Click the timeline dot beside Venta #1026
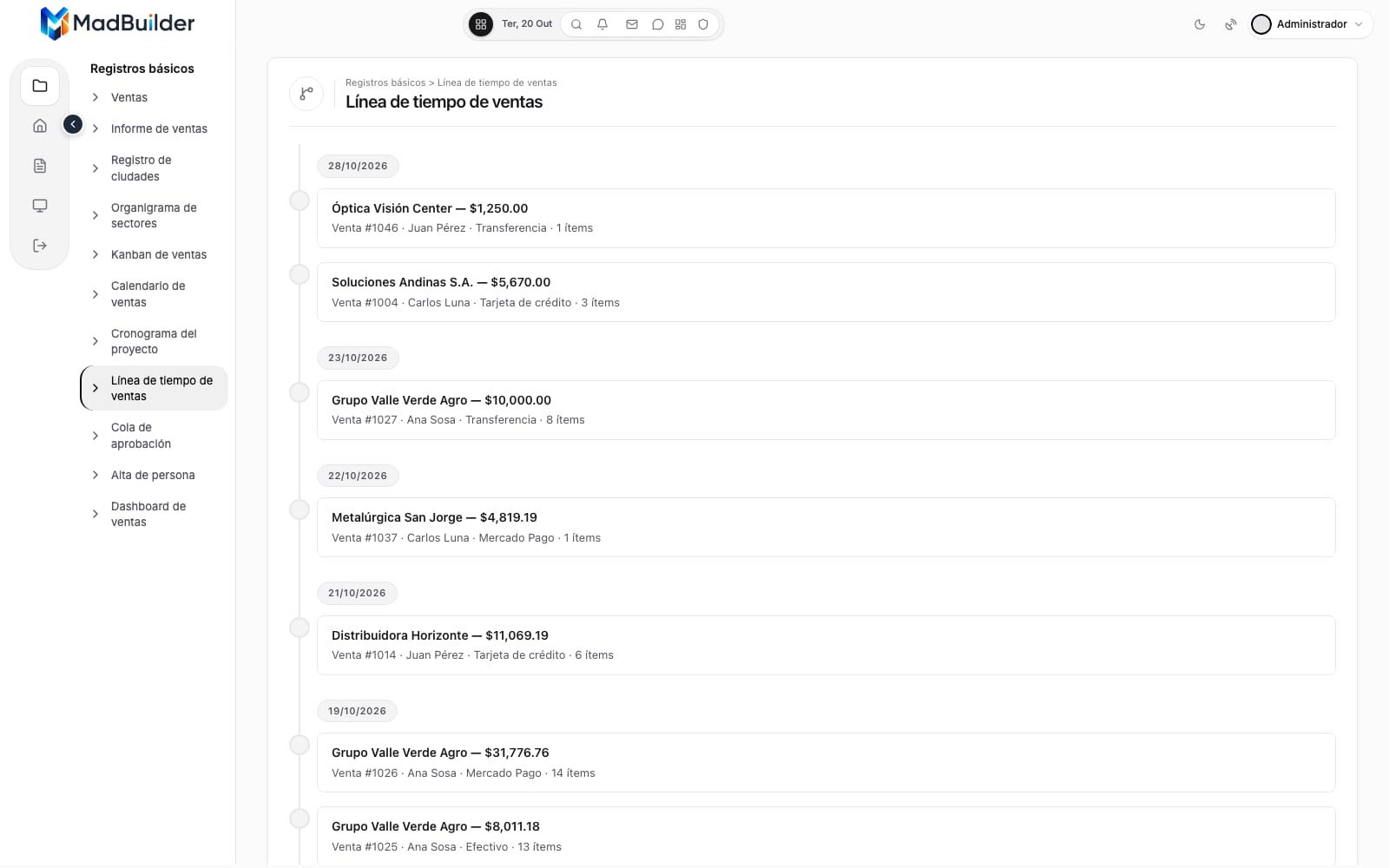 coord(300,745)
